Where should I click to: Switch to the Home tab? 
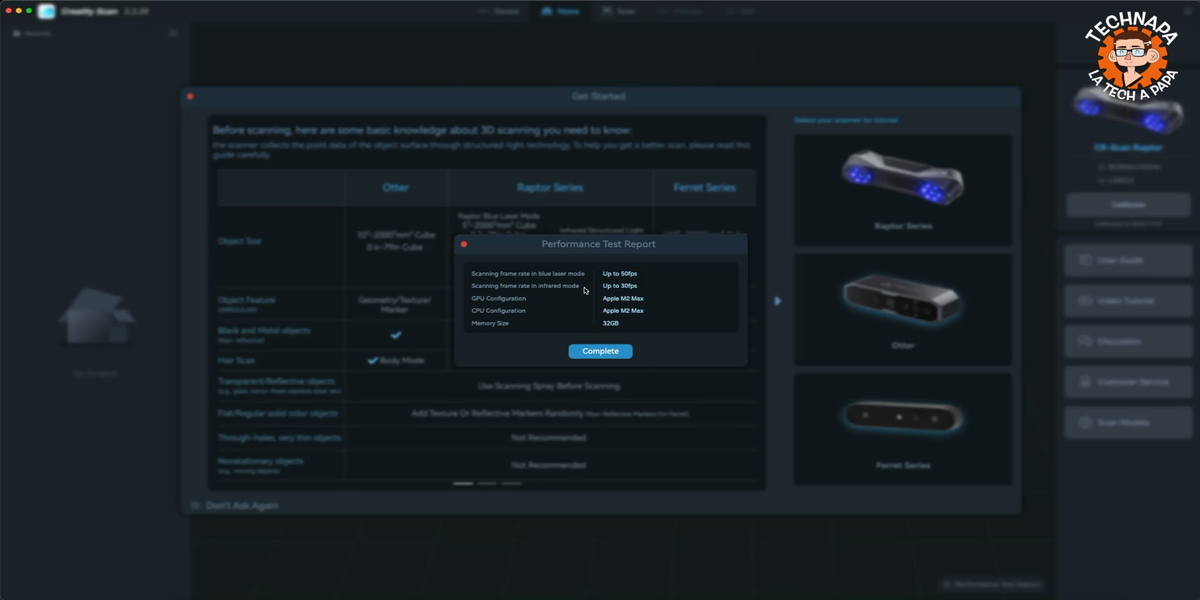560,11
